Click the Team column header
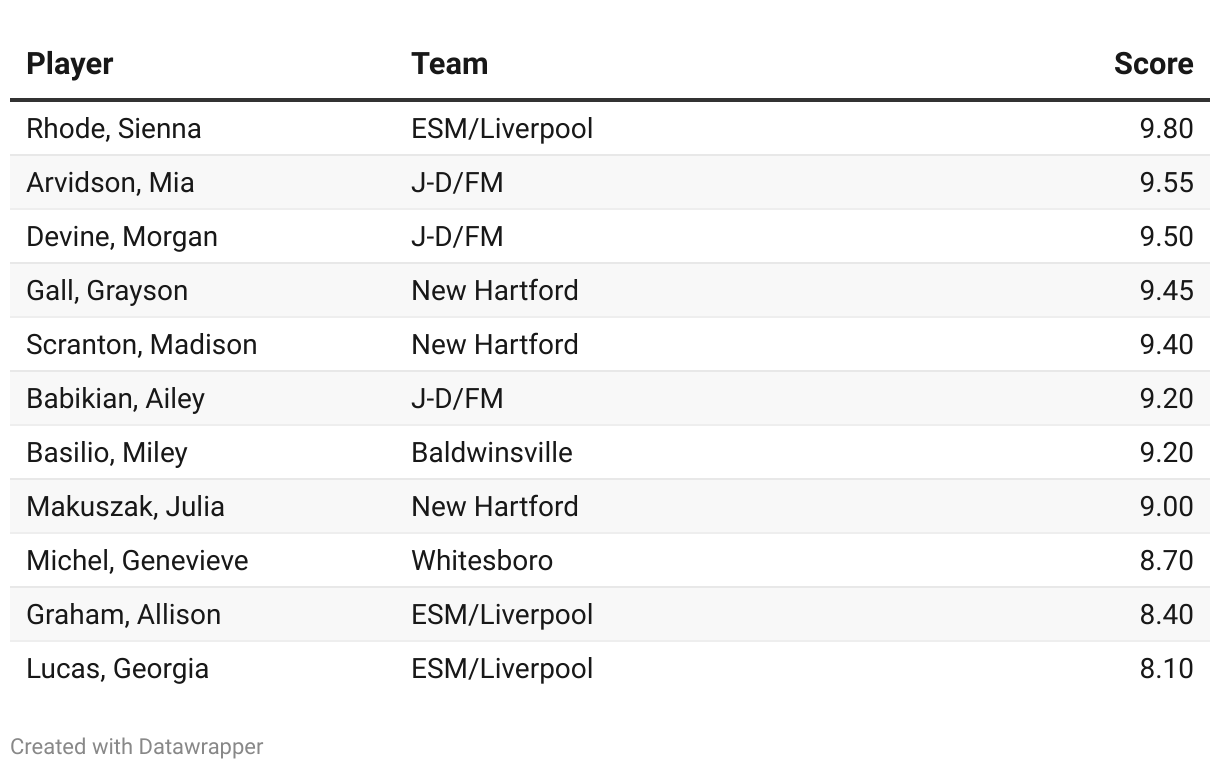 coord(449,64)
